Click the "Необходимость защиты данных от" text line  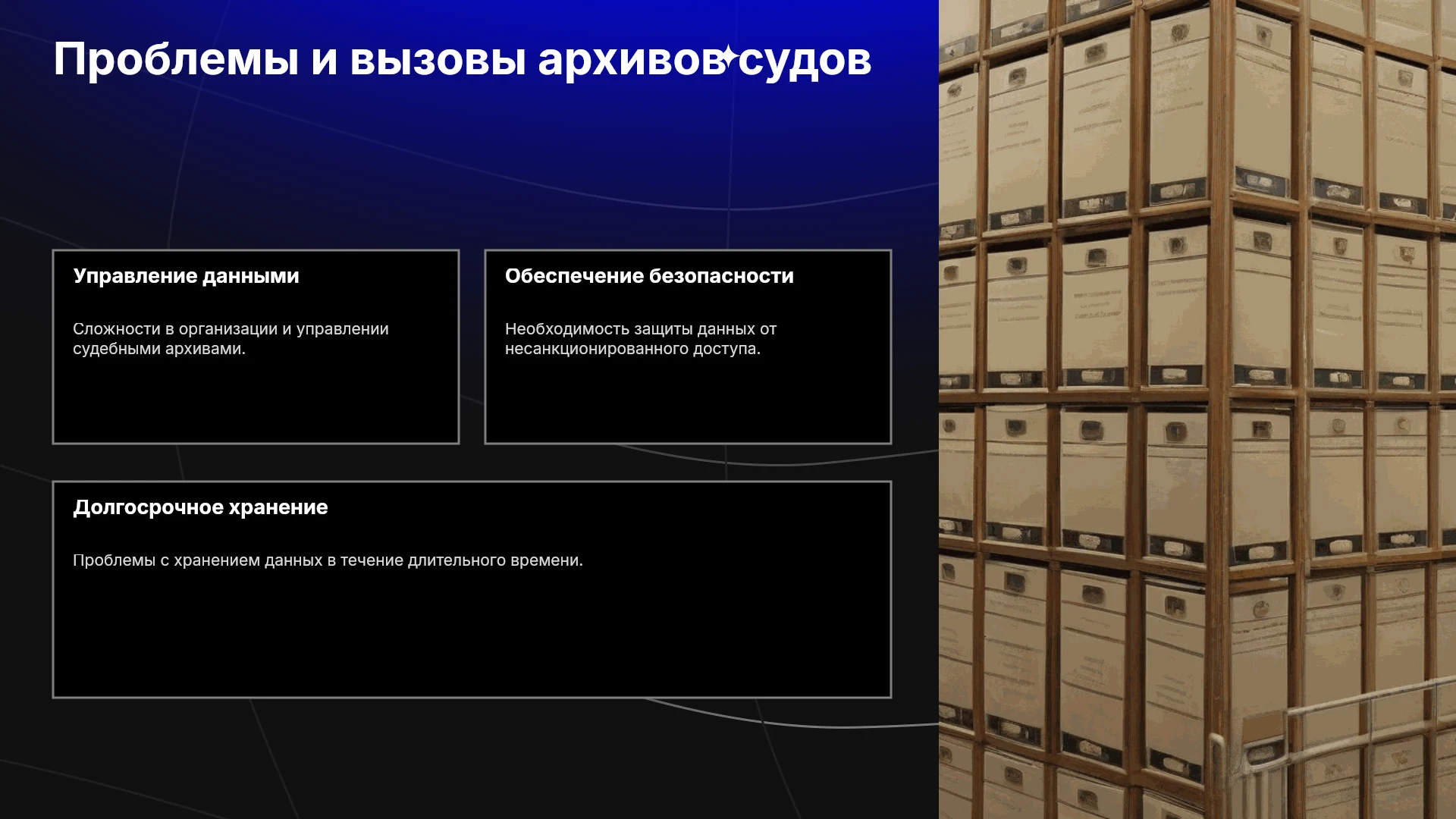(x=641, y=329)
